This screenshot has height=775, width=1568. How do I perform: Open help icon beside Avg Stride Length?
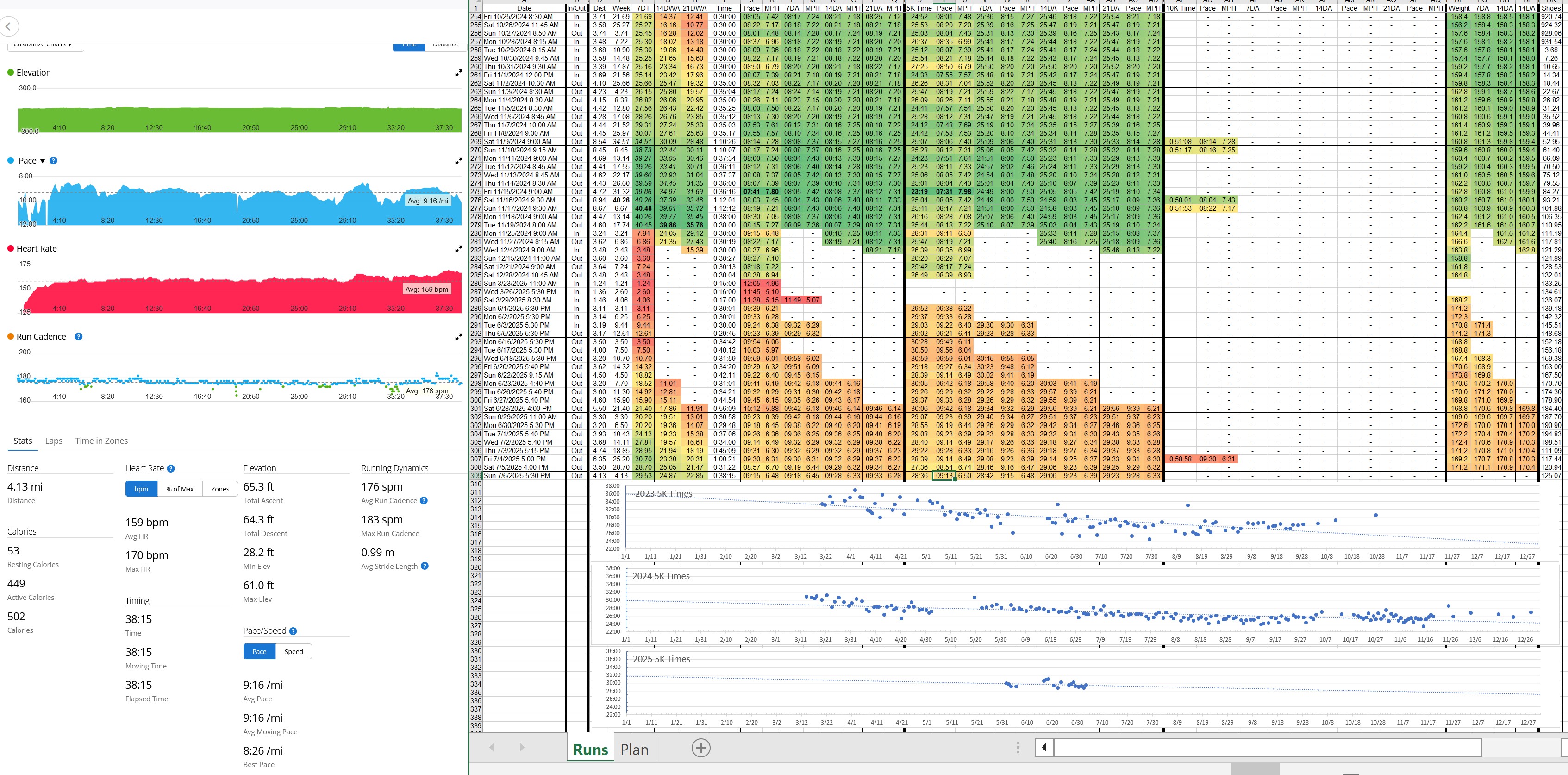[x=425, y=566]
